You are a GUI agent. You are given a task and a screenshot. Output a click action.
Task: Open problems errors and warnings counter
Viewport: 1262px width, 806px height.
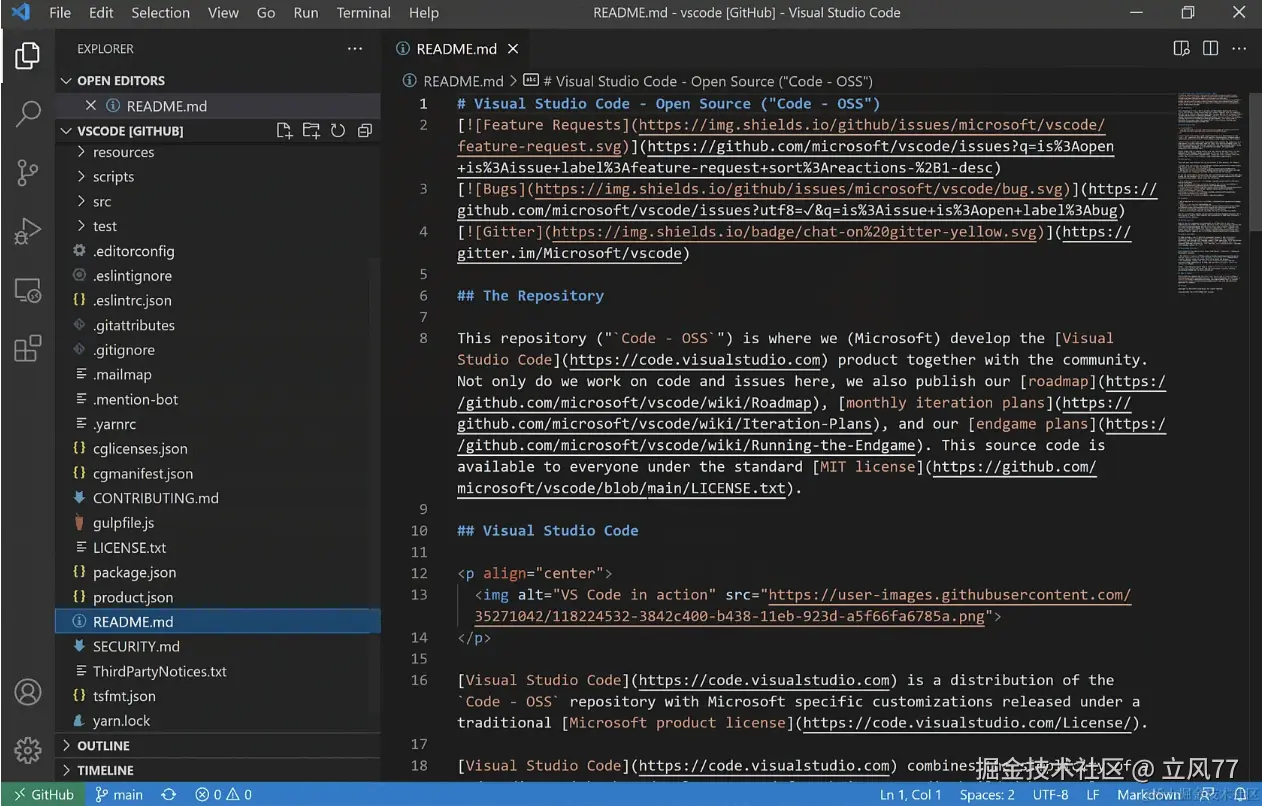pyautogui.click(x=224, y=794)
